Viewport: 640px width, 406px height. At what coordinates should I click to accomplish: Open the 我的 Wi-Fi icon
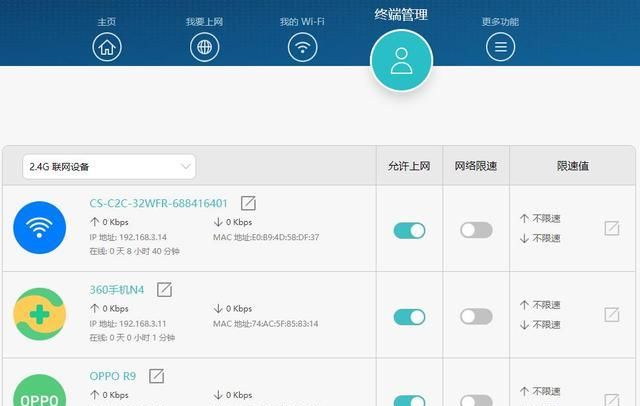pos(302,47)
